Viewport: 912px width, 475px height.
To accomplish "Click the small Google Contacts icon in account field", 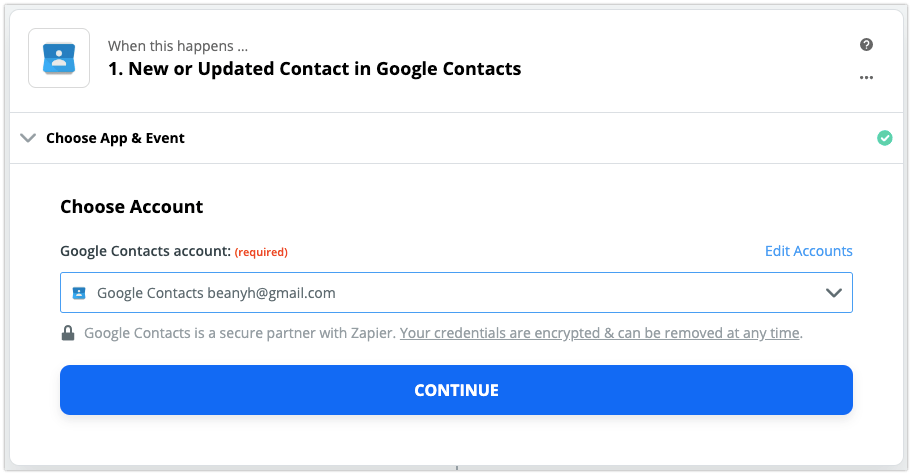I will click(79, 293).
